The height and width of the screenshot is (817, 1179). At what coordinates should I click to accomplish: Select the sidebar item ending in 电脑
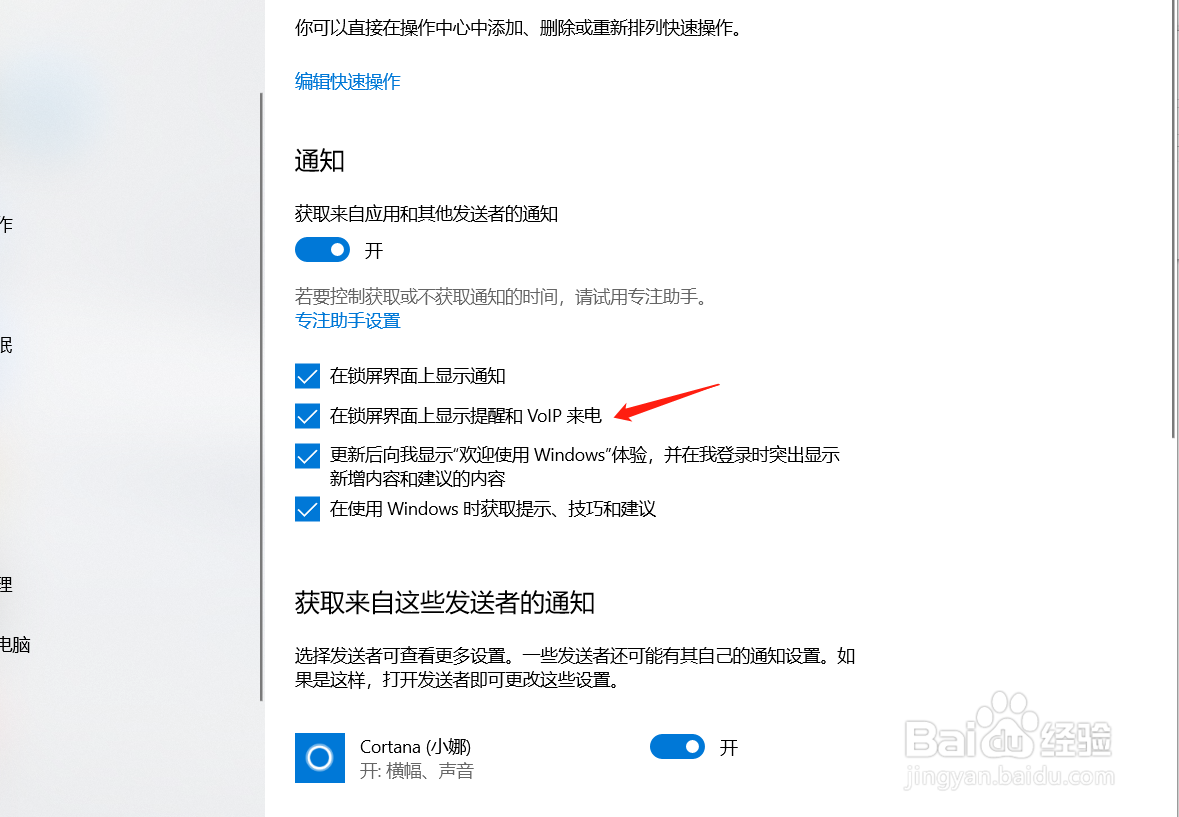pos(14,645)
